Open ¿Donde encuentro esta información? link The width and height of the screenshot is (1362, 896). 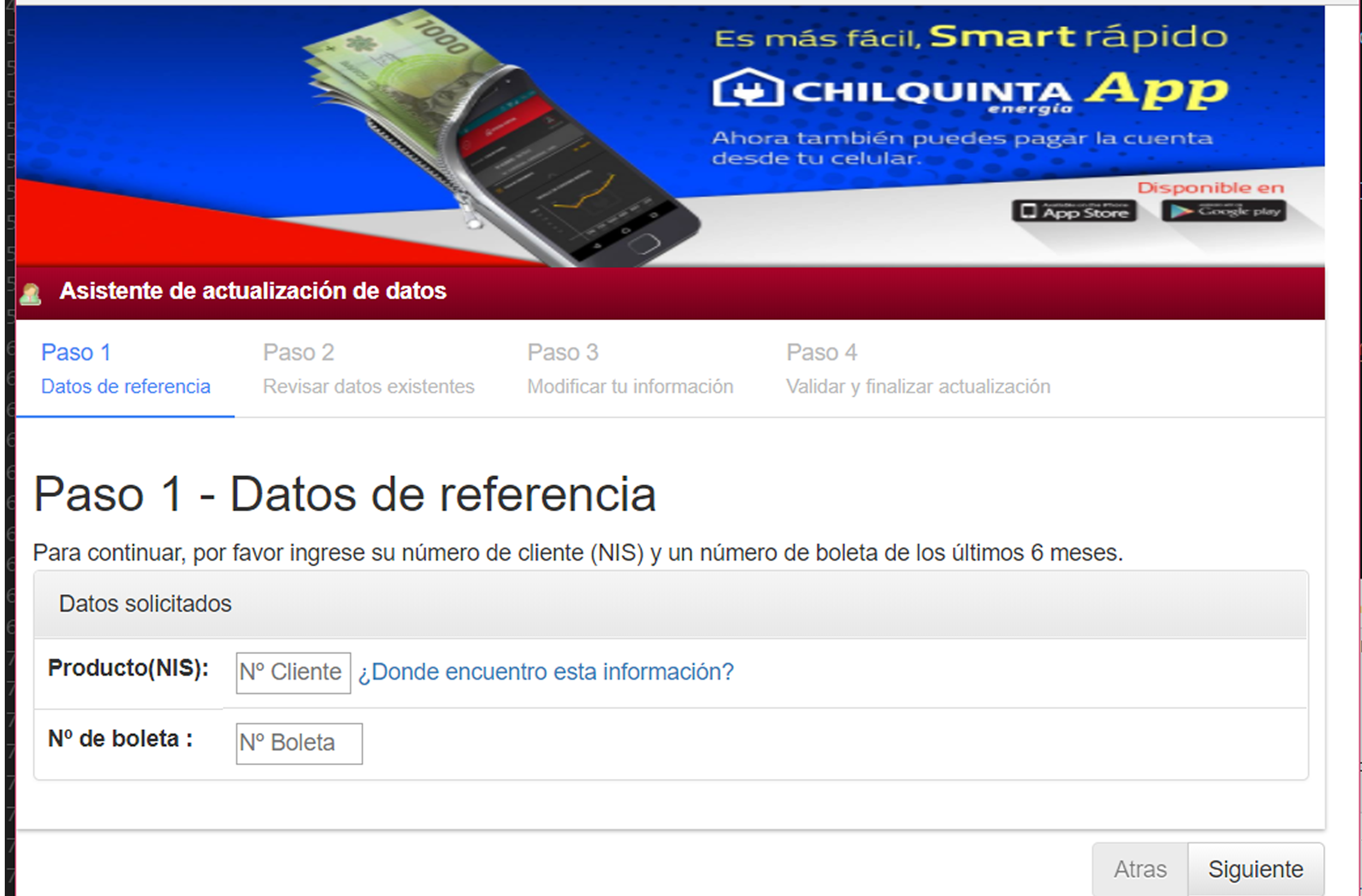(x=545, y=672)
